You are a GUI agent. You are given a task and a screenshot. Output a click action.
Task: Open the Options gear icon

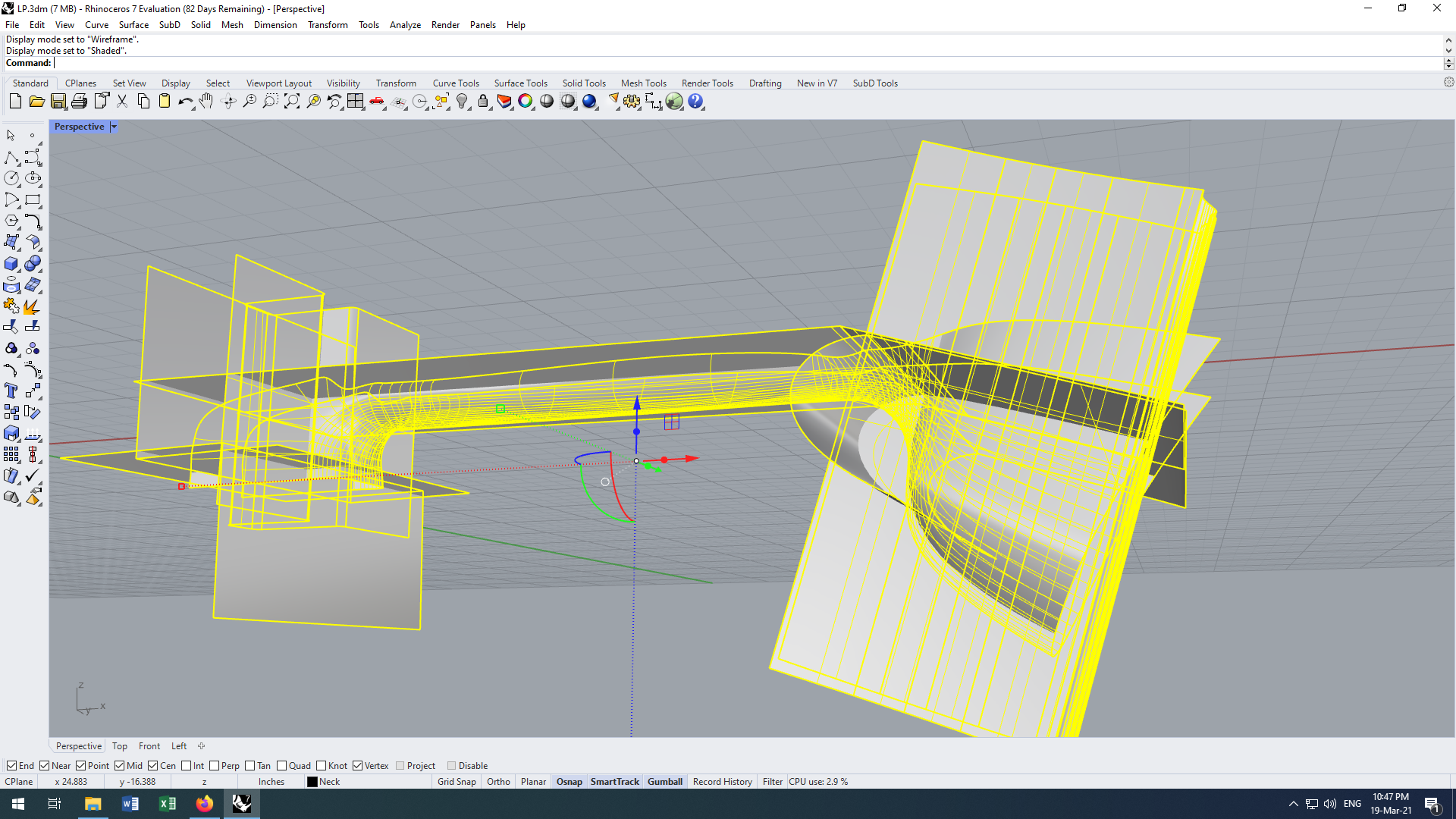(x=632, y=102)
